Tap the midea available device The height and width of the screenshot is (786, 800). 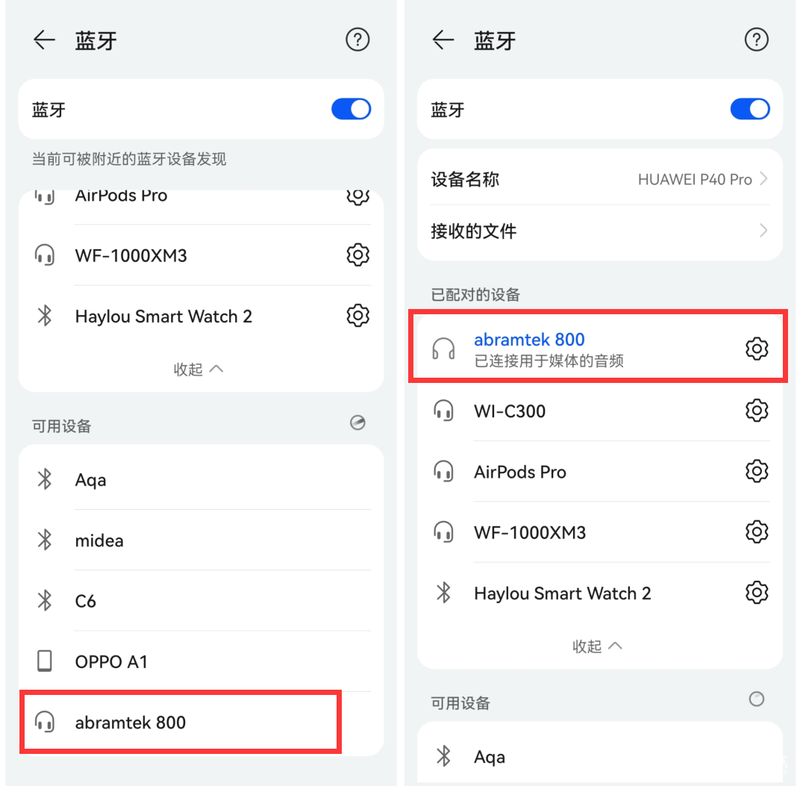201,540
